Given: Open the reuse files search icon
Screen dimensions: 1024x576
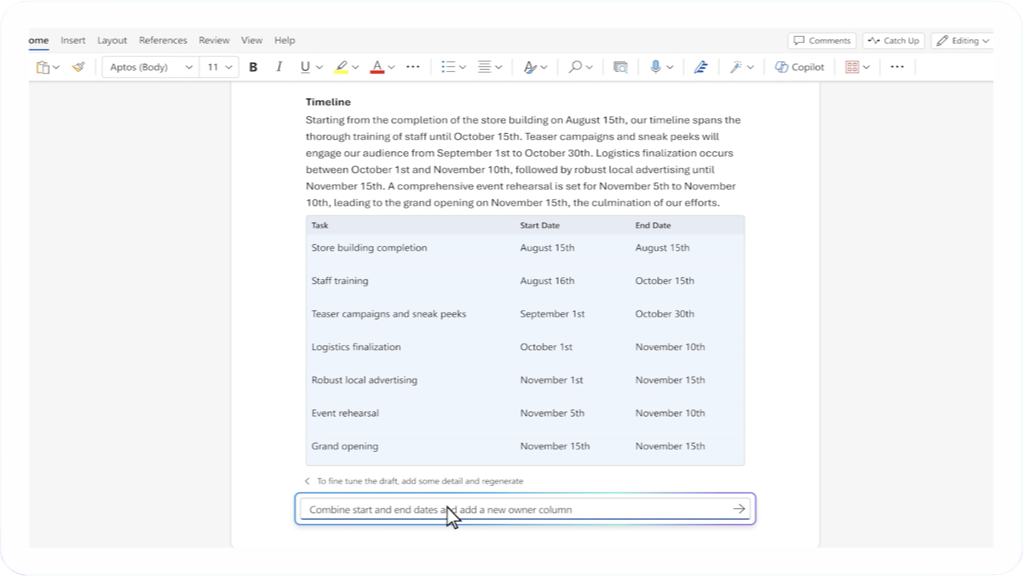Looking at the screenshot, I should tap(620, 67).
